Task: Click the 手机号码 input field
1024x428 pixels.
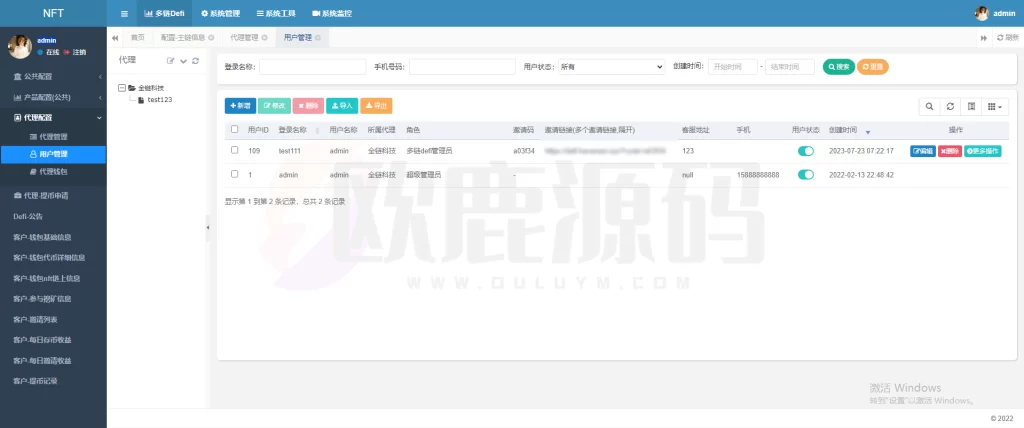Action: point(462,67)
